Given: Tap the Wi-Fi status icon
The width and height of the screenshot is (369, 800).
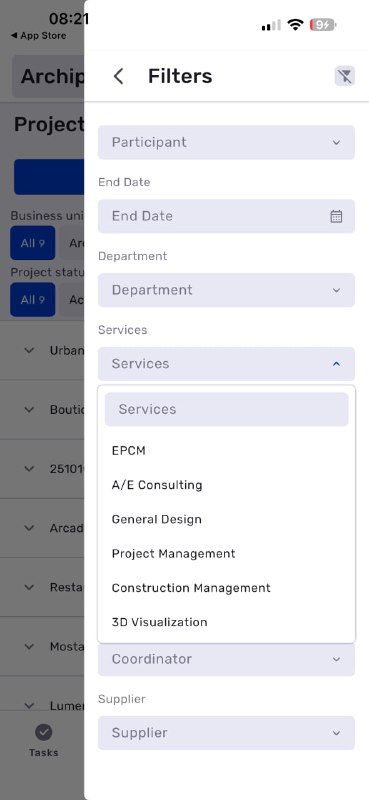Looking at the screenshot, I should (x=296, y=24).
